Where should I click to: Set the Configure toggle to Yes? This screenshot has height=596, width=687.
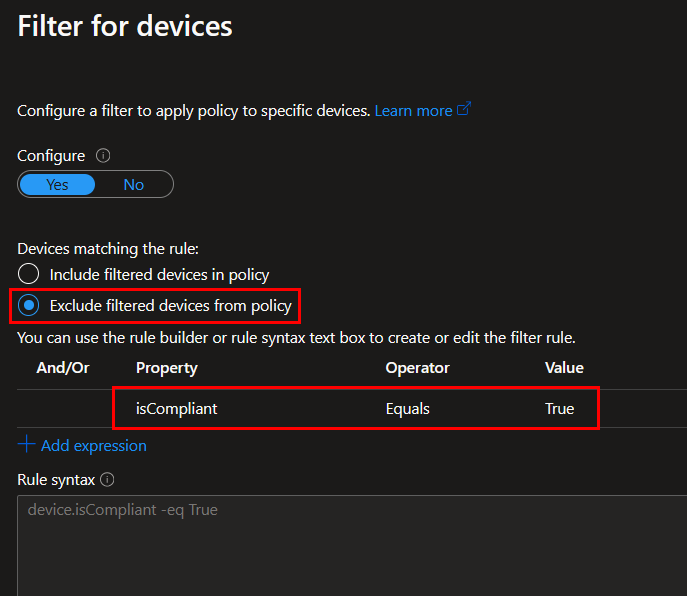click(x=58, y=185)
